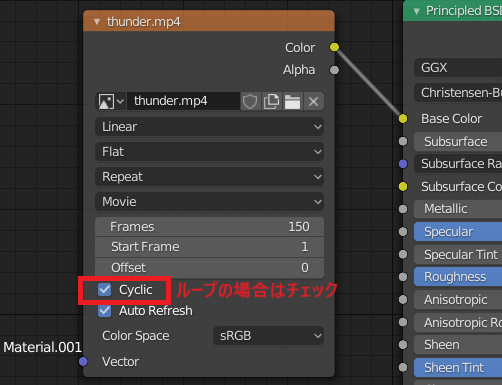Screen dimensions: 502x385
Task: Collapse the Principled BSDF node triangle
Action: (x=416, y=11)
